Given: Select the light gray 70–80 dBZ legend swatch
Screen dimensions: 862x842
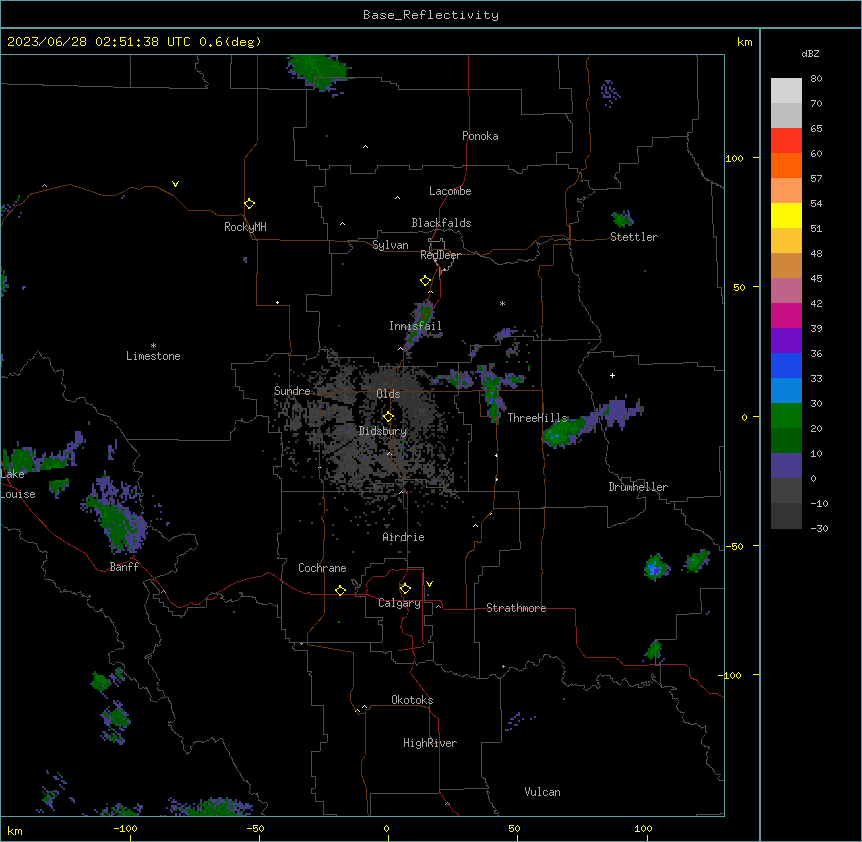Looking at the screenshot, I should (786, 90).
